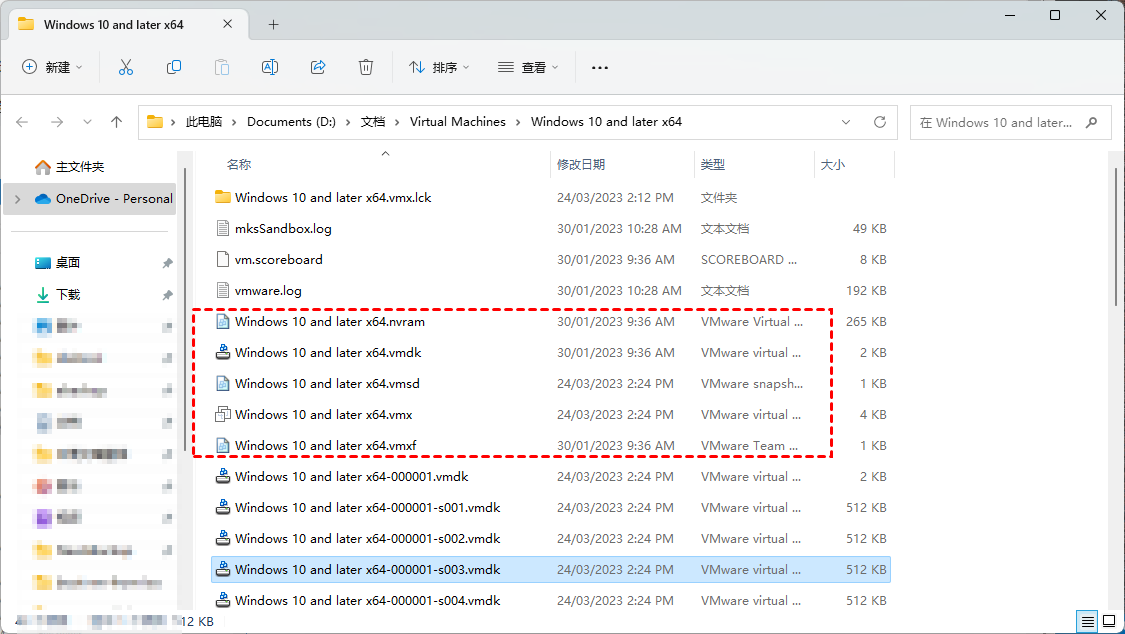1125x634 pixels.
Task: Click the x64.vmx file icon
Action: click(223, 414)
